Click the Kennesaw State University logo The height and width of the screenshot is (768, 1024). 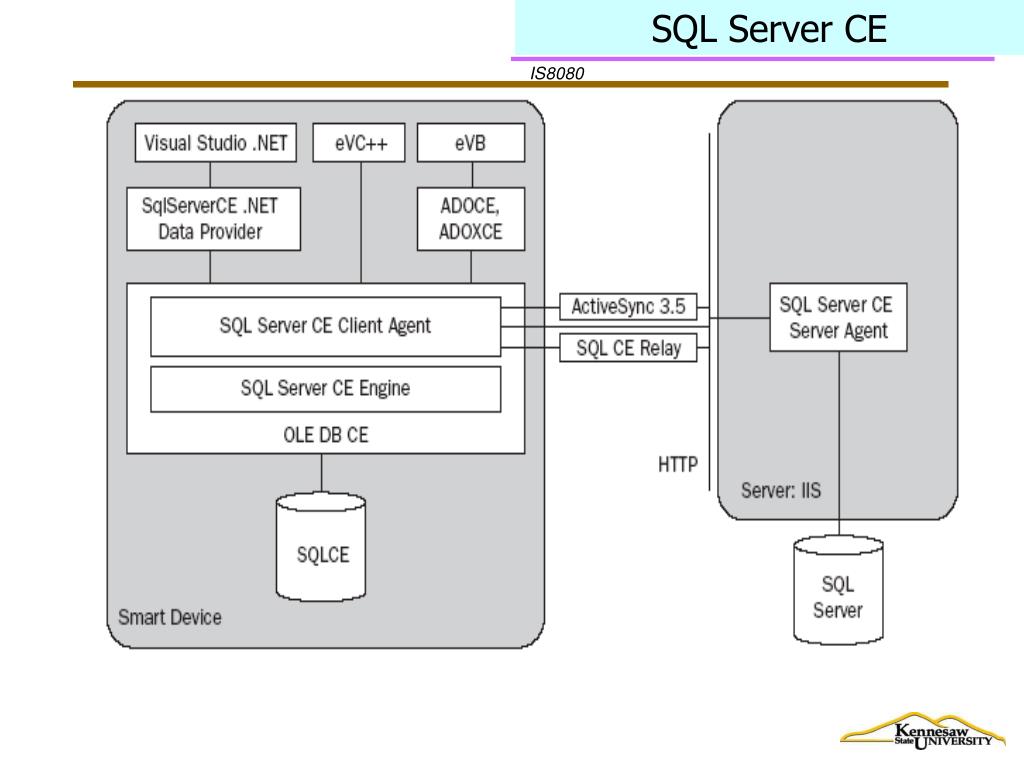(x=923, y=731)
